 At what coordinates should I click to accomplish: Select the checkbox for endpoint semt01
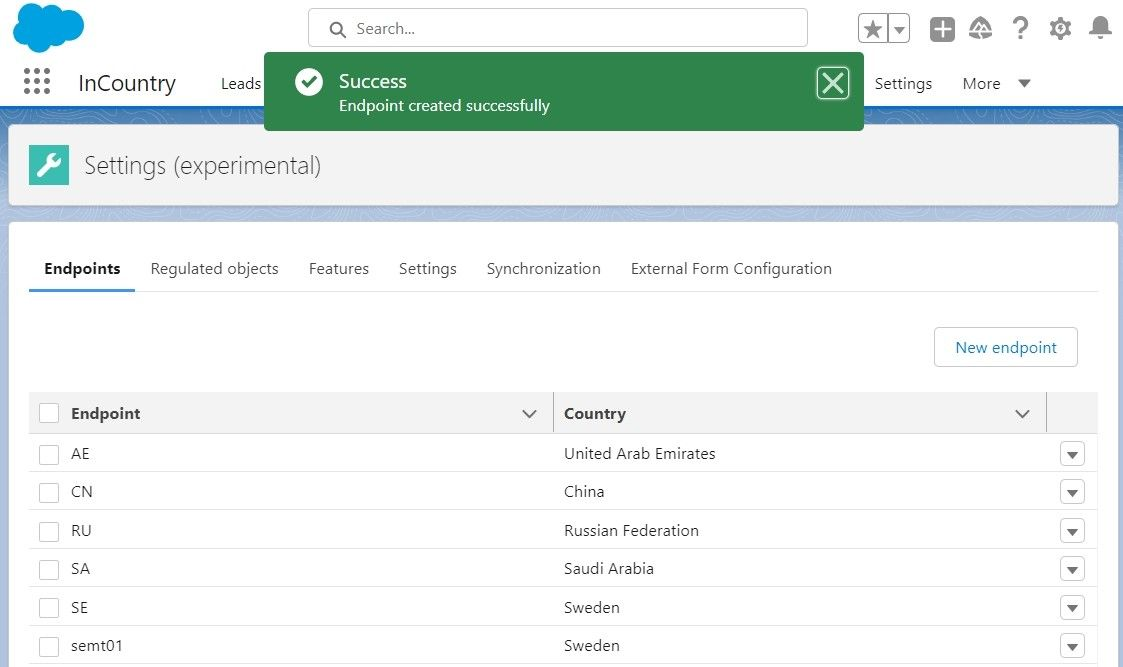click(47, 646)
